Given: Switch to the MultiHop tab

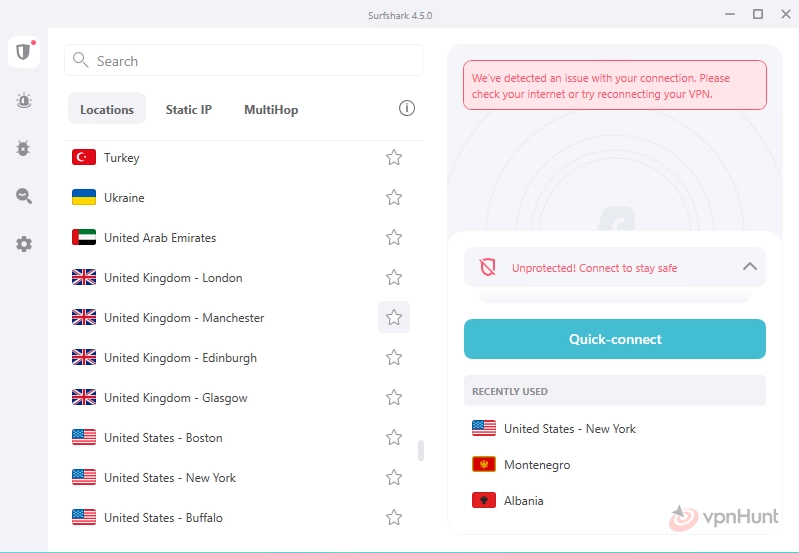Looking at the screenshot, I should [x=271, y=109].
